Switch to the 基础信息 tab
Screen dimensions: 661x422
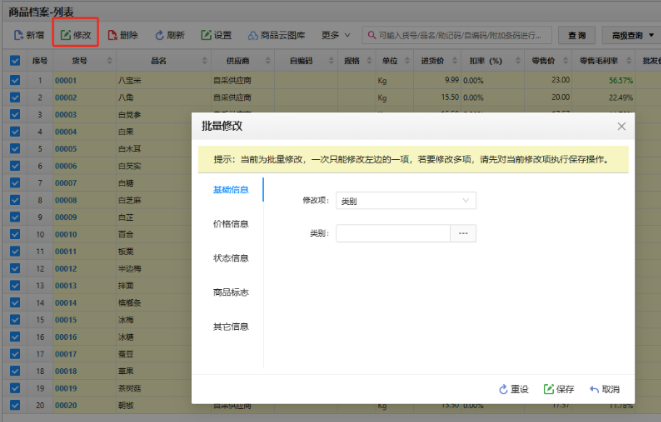pos(231,190)
